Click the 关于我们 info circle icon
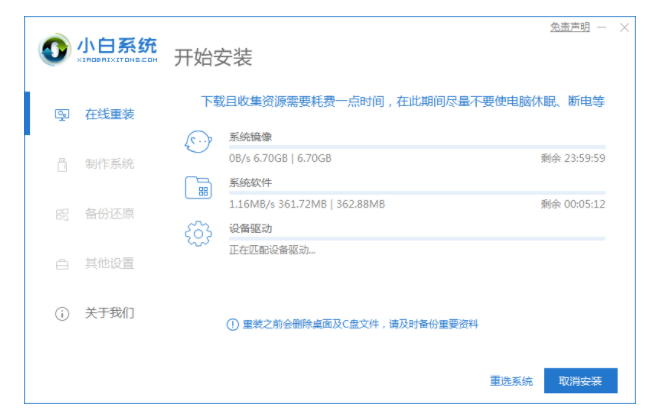 [x=62, y=313]
